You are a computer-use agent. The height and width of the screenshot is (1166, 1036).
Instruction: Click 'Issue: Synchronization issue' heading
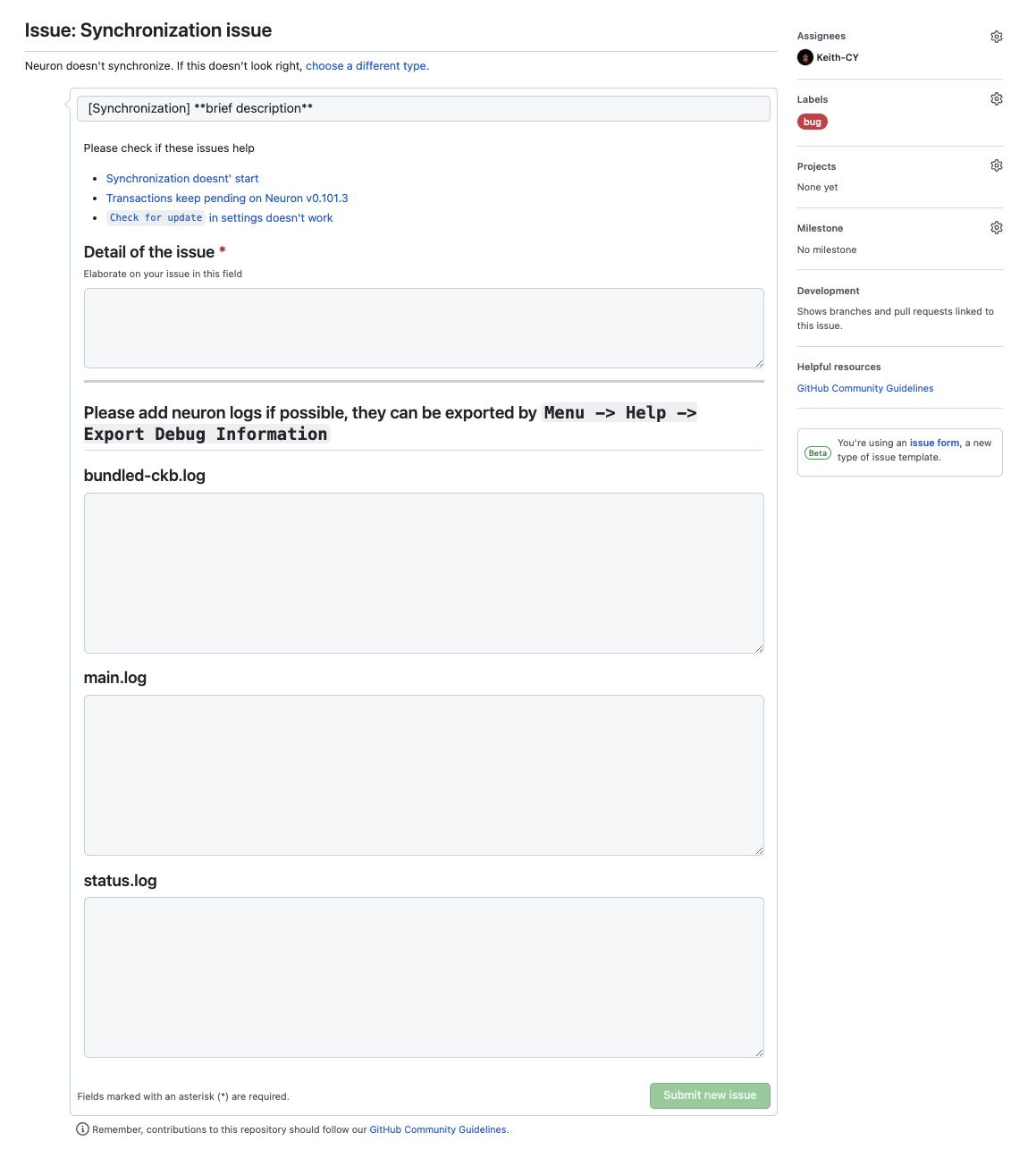(148, 30)
